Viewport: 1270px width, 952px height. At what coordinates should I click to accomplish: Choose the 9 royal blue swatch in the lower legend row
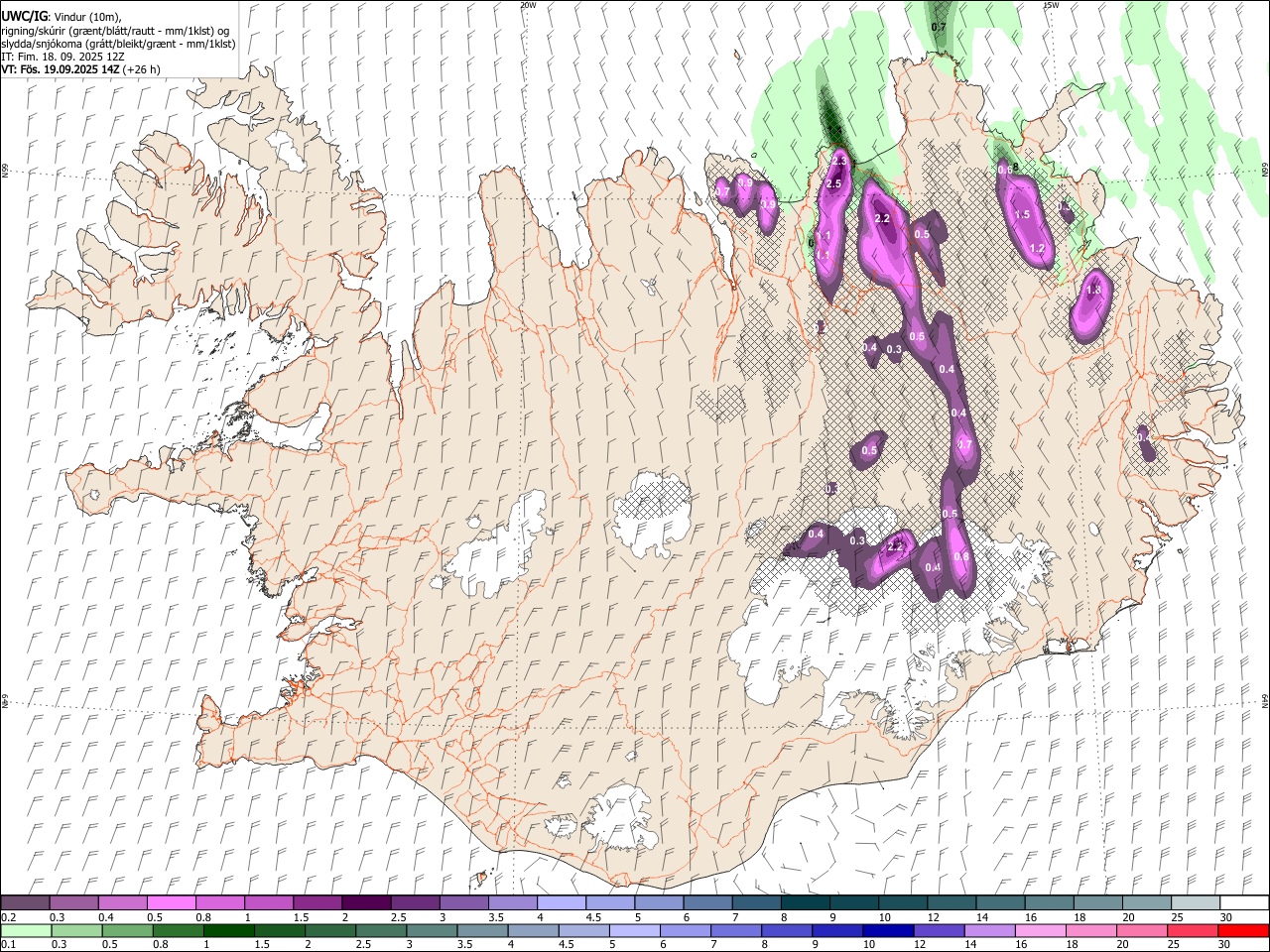(836, 930)
